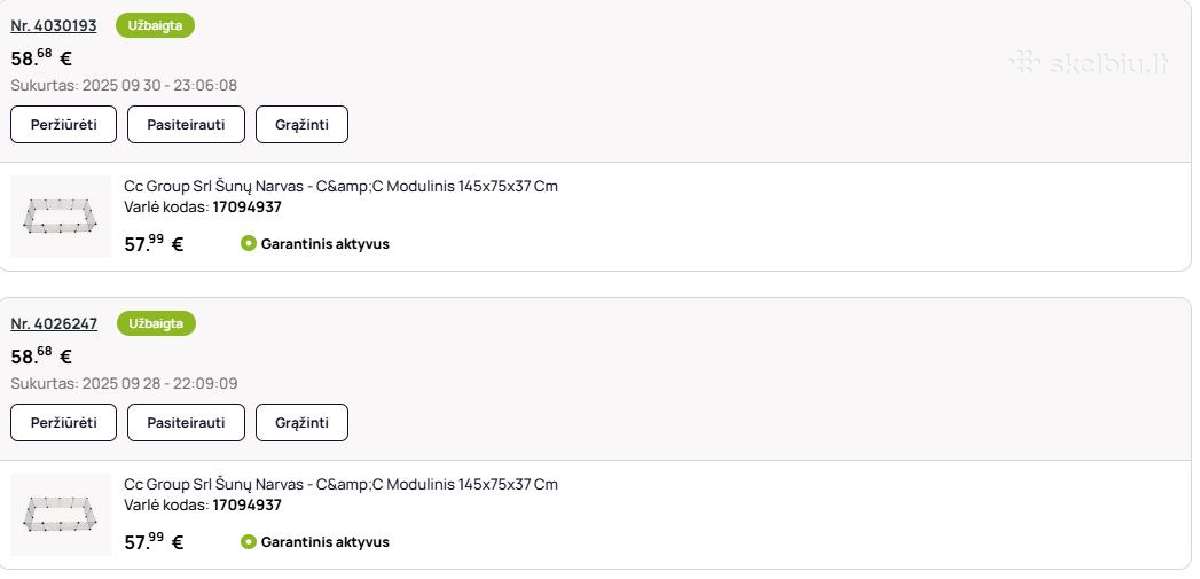Select Varlė kodas 17094937 in first order
The height and width of the screenshot is (579, 1200).
[x=203, y=207]
